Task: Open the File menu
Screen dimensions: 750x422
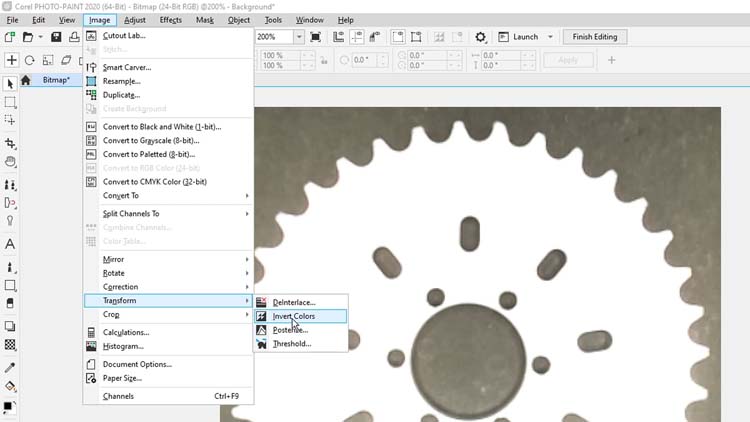Action: pyautogui.click(x=12, y=20)
